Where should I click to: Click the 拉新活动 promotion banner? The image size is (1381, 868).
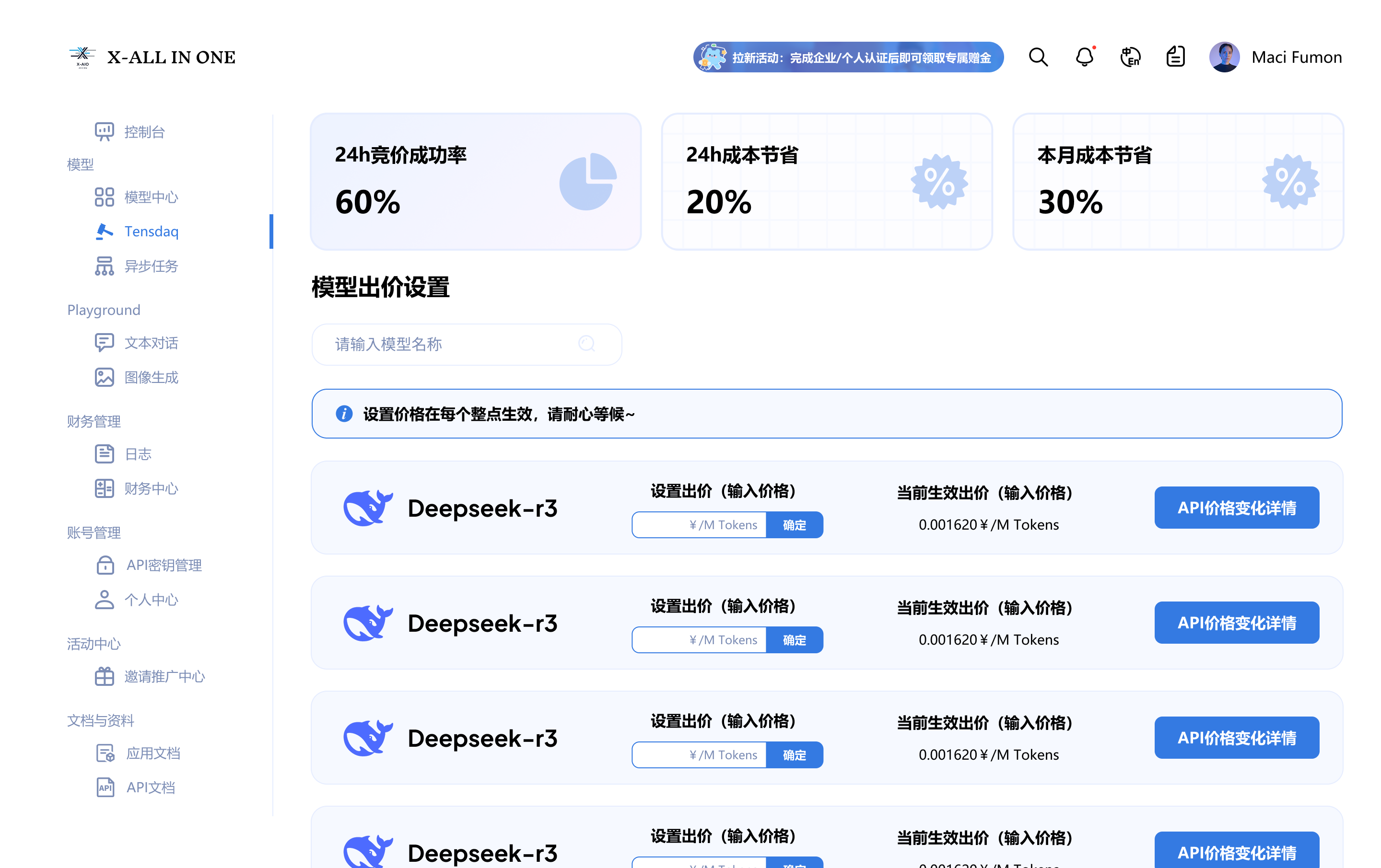(x=848, y=57)
